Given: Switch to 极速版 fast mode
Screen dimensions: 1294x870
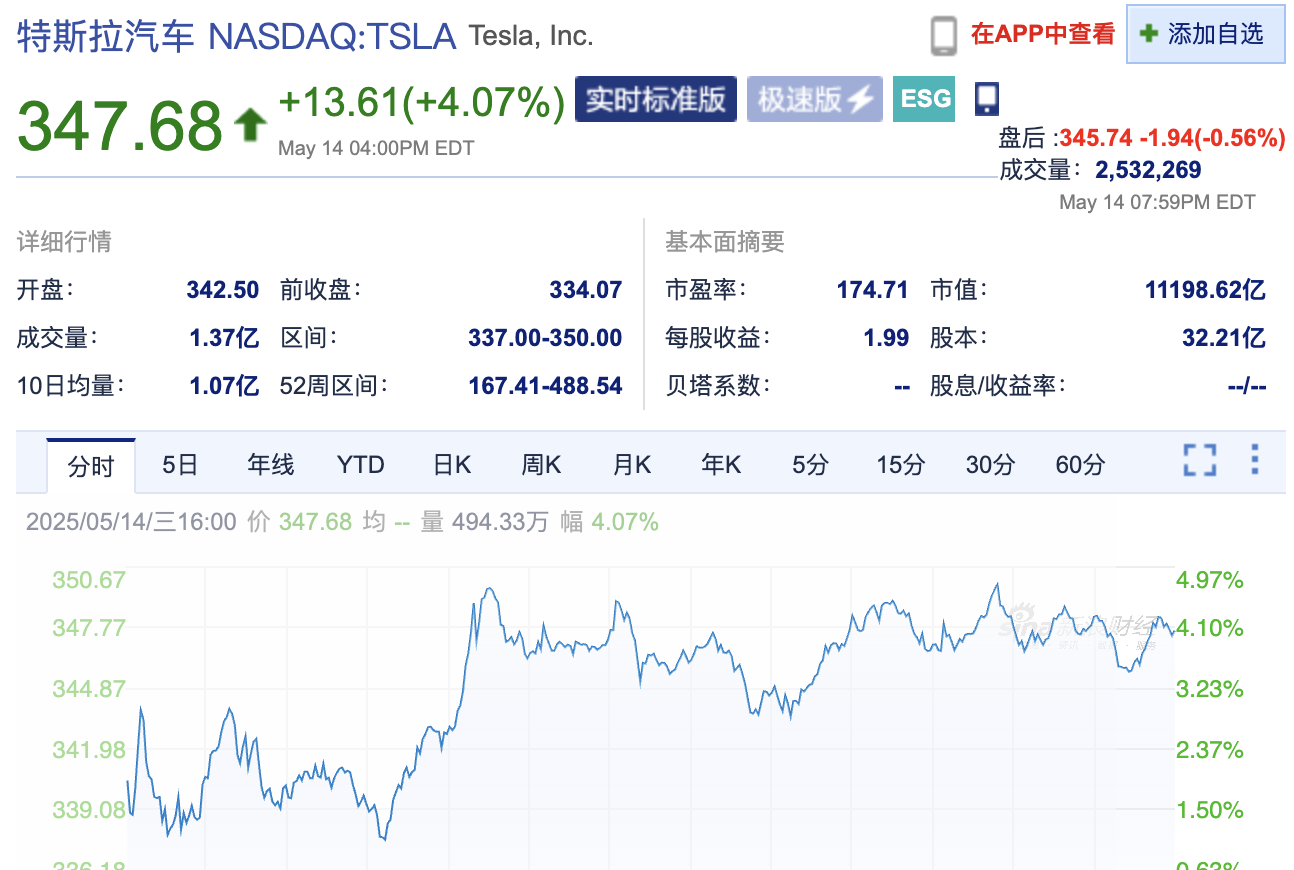Looking at the screenshot, I should click(815, 99).
